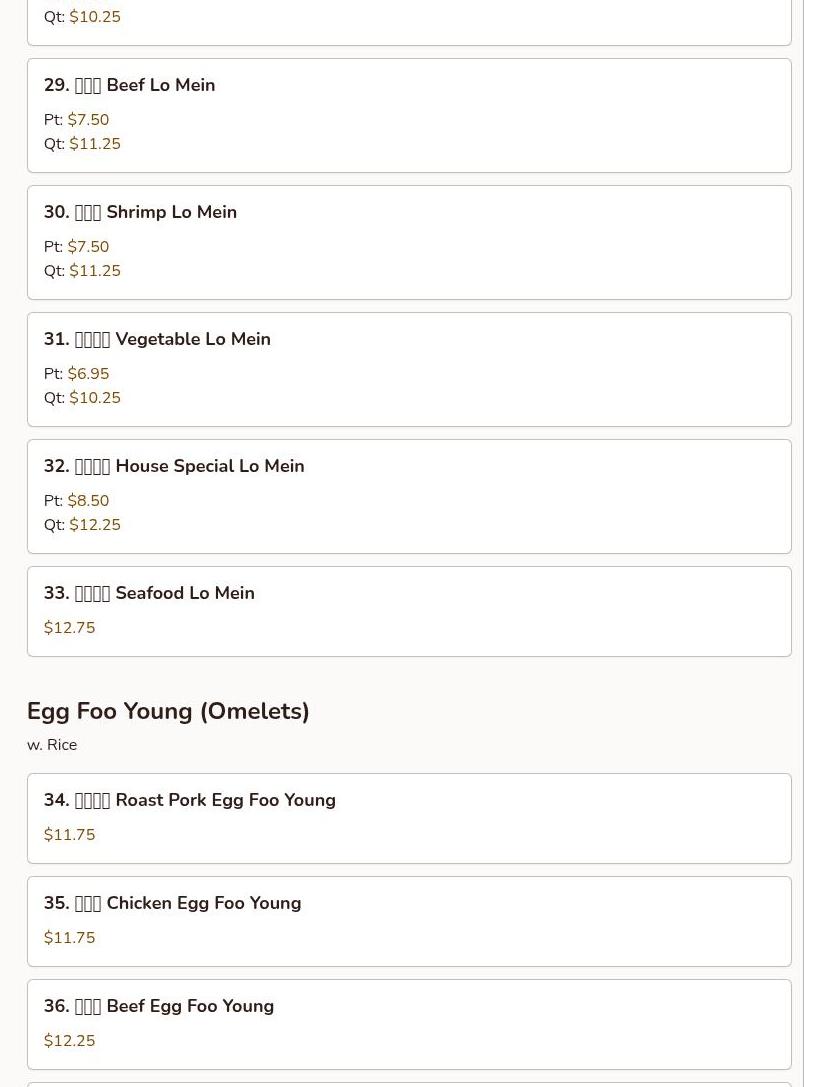
Task: Open the House Special Lo Mein item
Action: coord(174,466)
